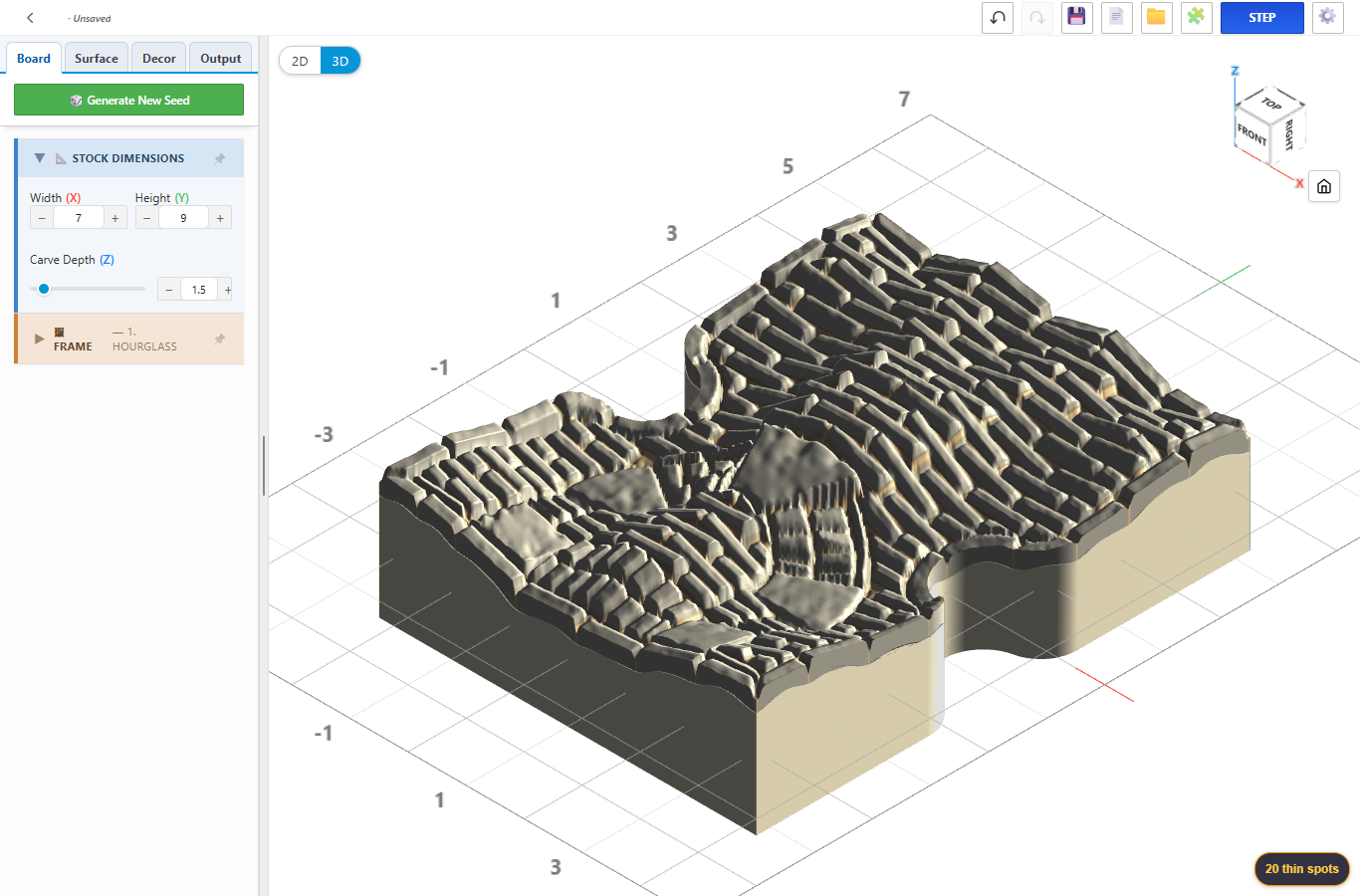Adjust the Carve Depth slider

(88, 289)
